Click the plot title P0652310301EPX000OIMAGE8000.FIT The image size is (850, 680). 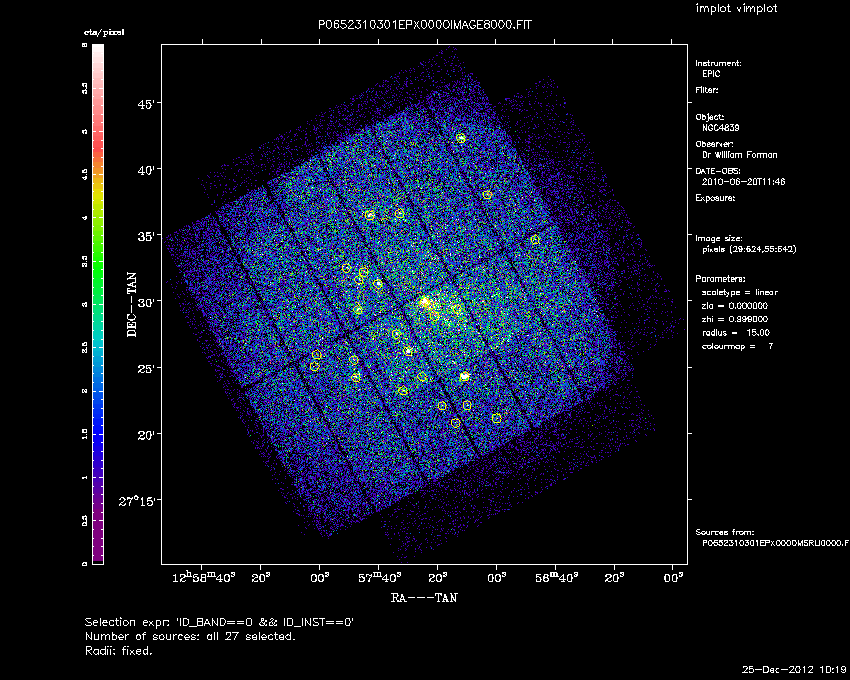click(424, 25)
